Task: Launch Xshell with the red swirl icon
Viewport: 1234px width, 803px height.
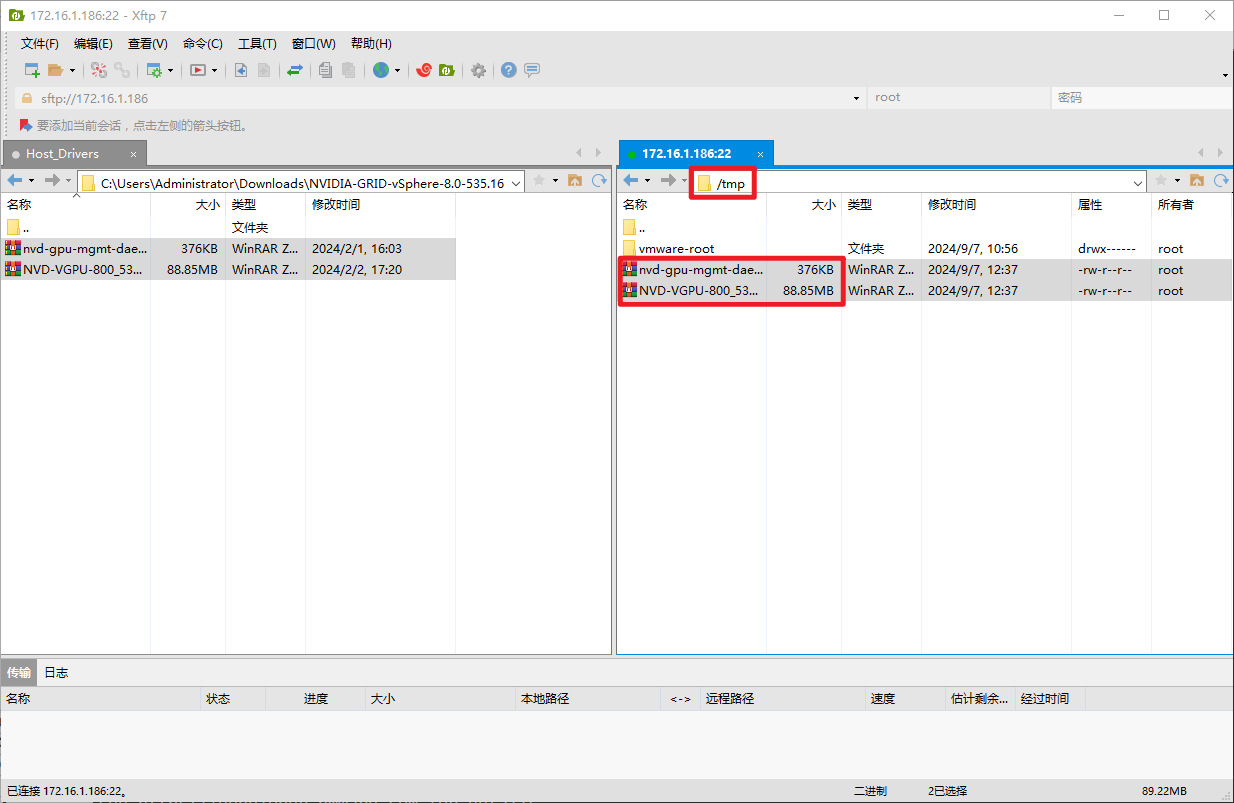Action: point(423,70)
